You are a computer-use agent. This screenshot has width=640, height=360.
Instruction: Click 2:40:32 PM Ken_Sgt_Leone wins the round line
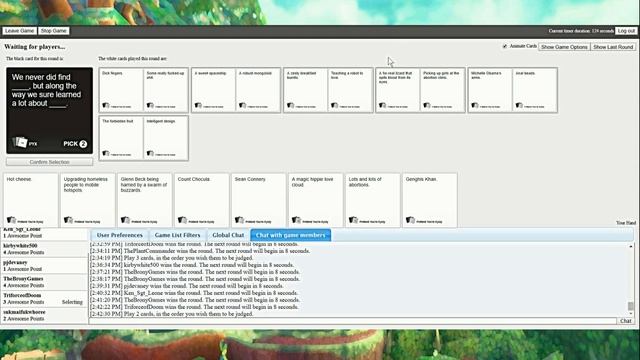click(x=194, y=293)
